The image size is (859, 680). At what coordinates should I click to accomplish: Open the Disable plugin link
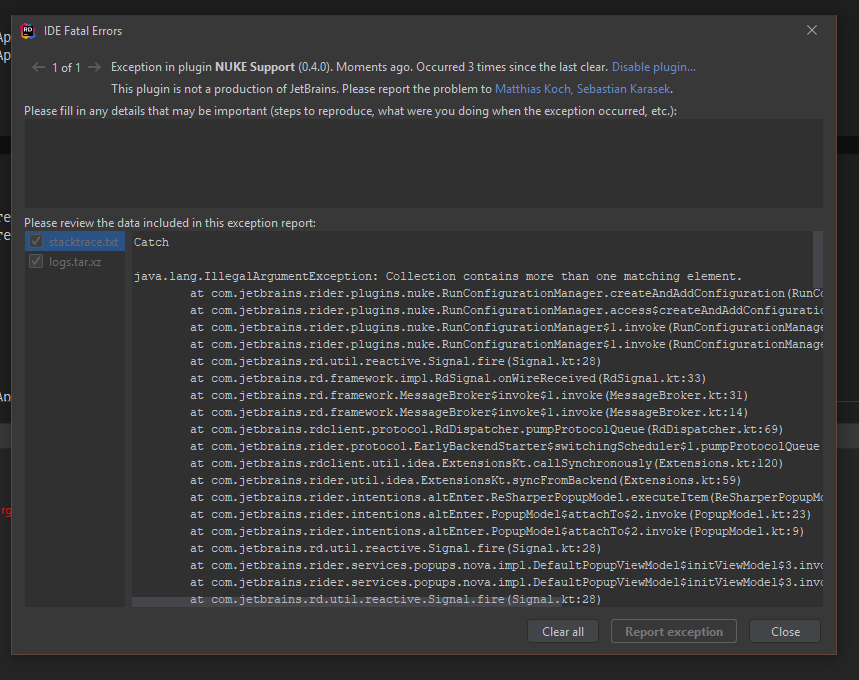(653, 67)
